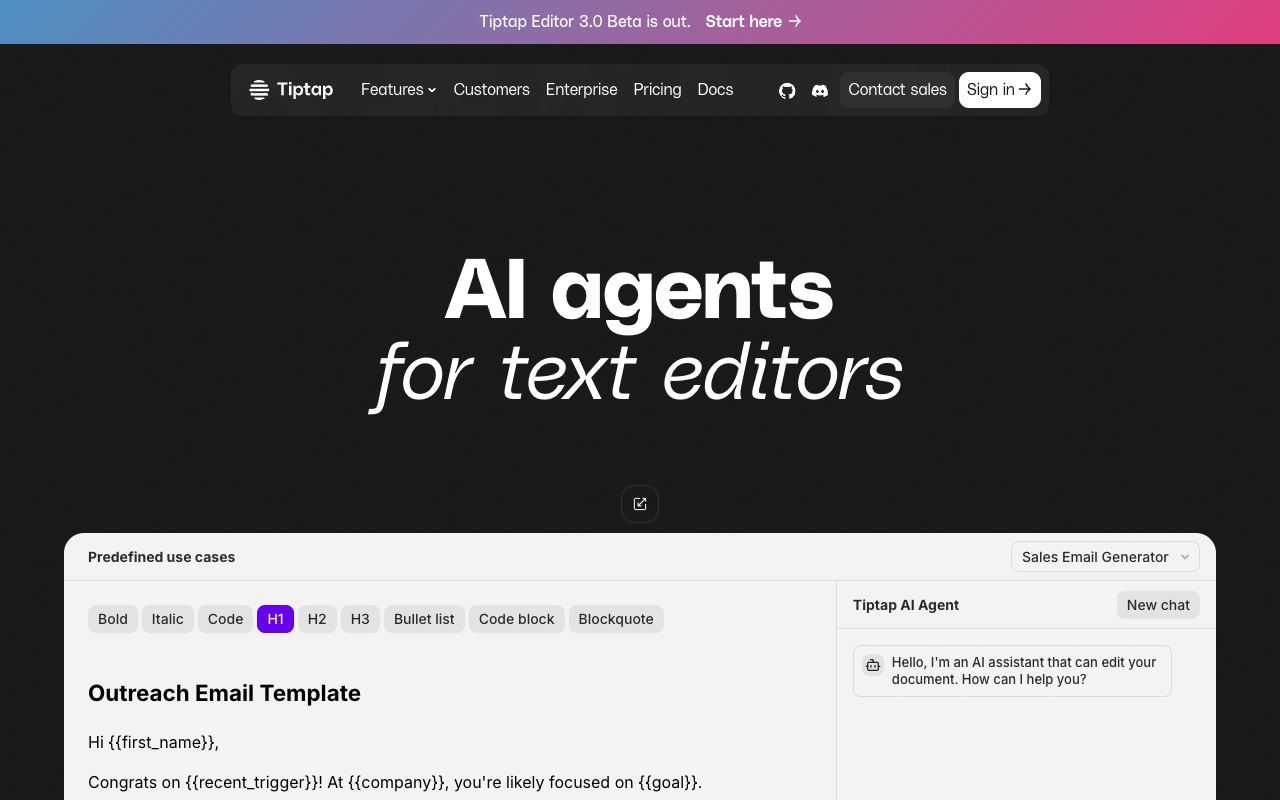Toggle Italic formatting
This screenshot has width=1280, height=800.
tap(168, 619)
